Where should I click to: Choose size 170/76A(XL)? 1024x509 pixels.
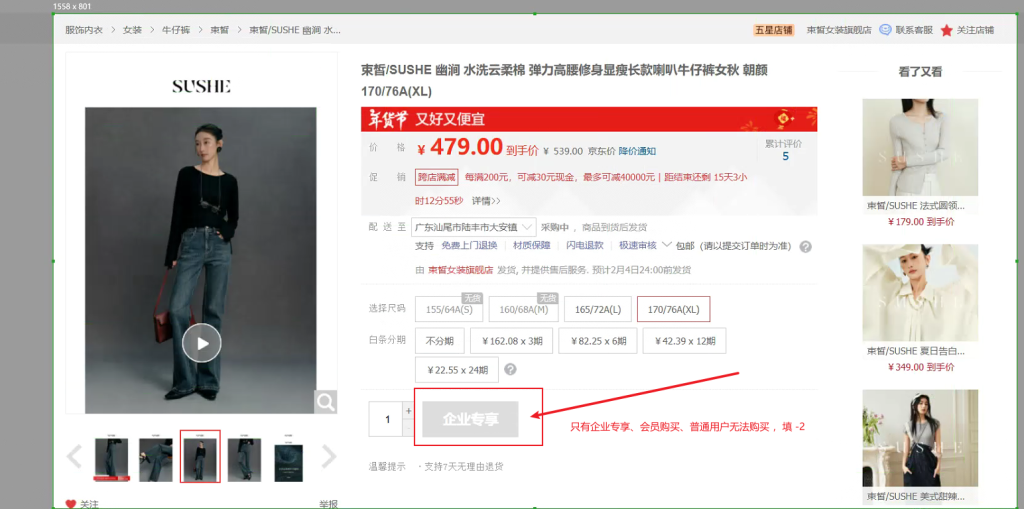click(x=673, y=309)
